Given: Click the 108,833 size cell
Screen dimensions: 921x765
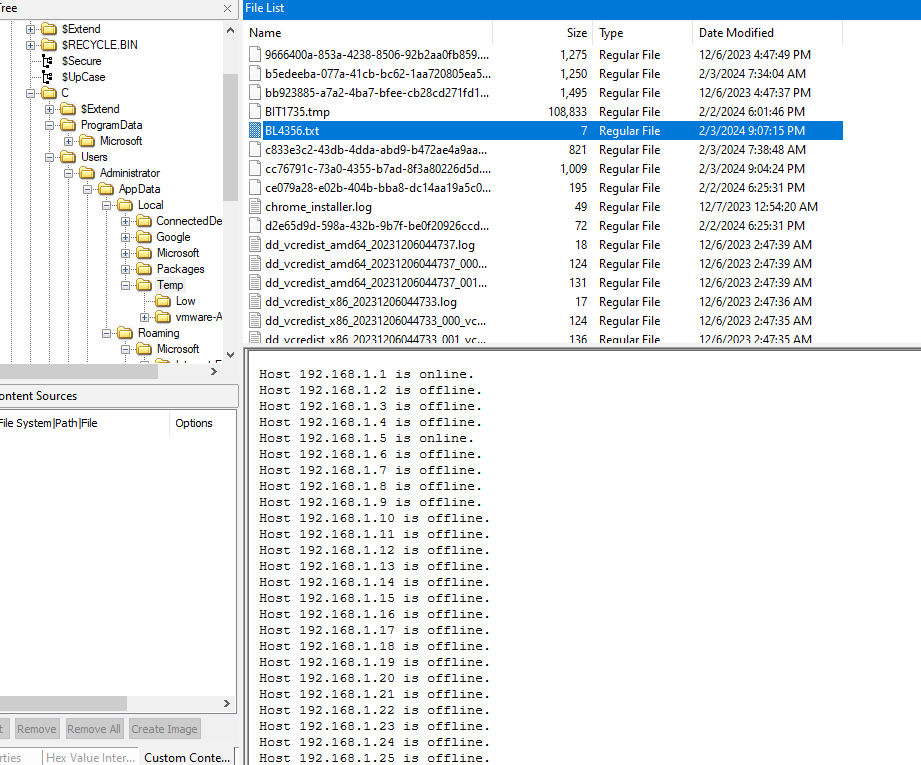Looking at the screenshot, I should tap(567, 112).
